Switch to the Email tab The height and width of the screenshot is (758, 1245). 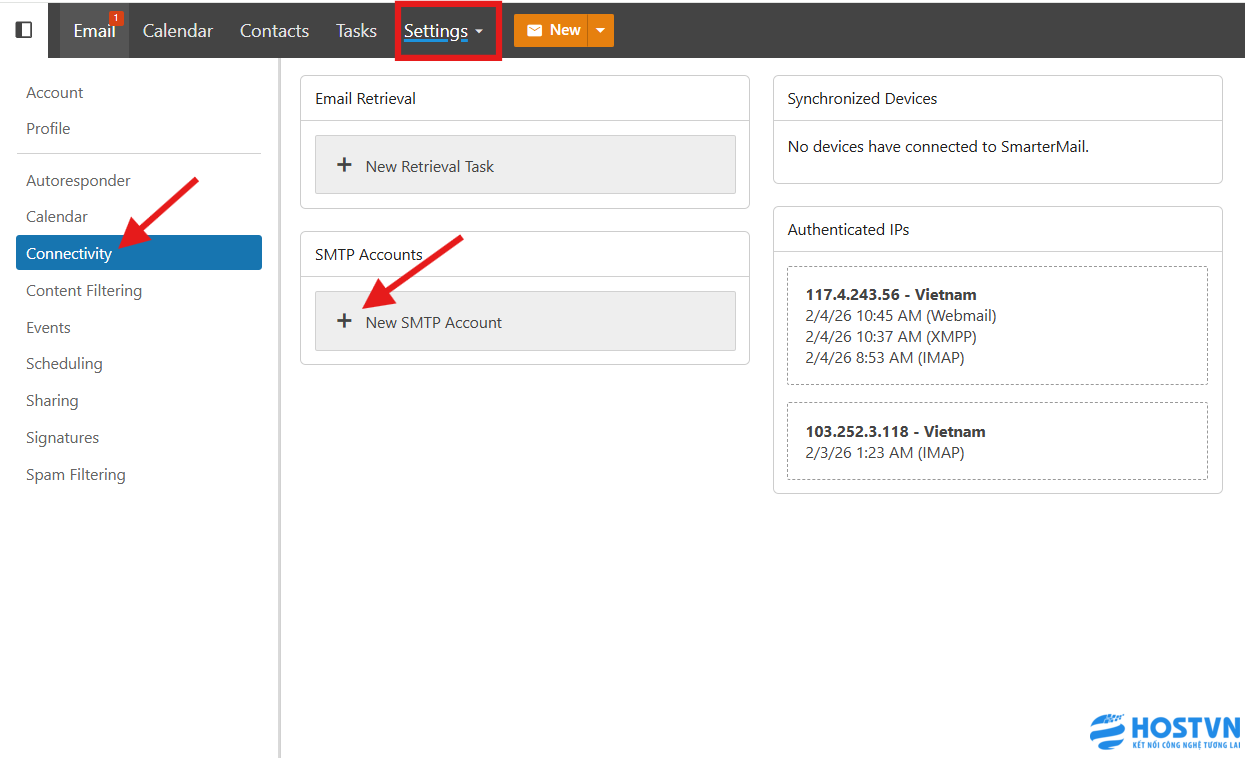94,31
